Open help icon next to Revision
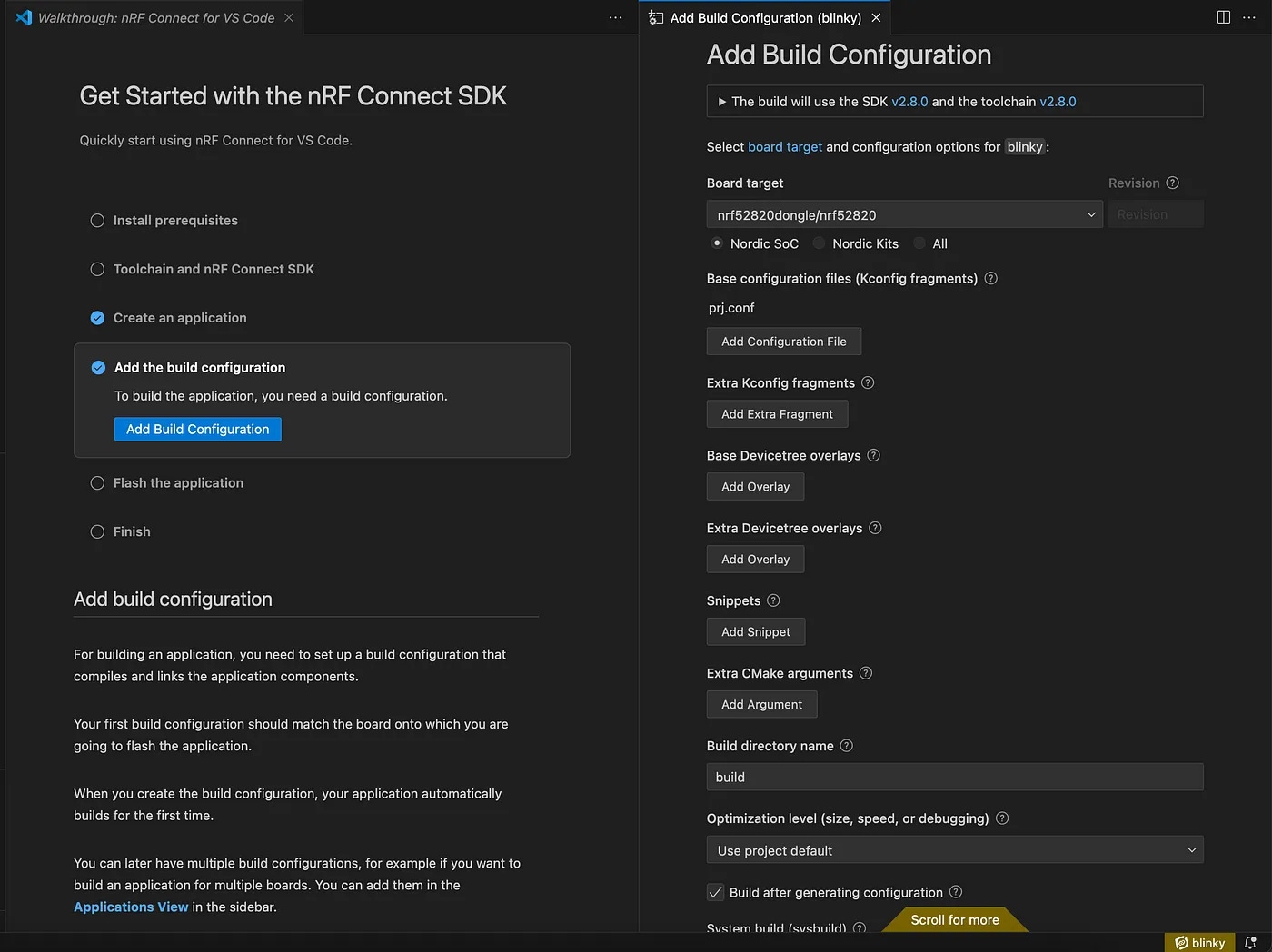The width and height of the screenshot is (1272, 952). (1173, 183)
